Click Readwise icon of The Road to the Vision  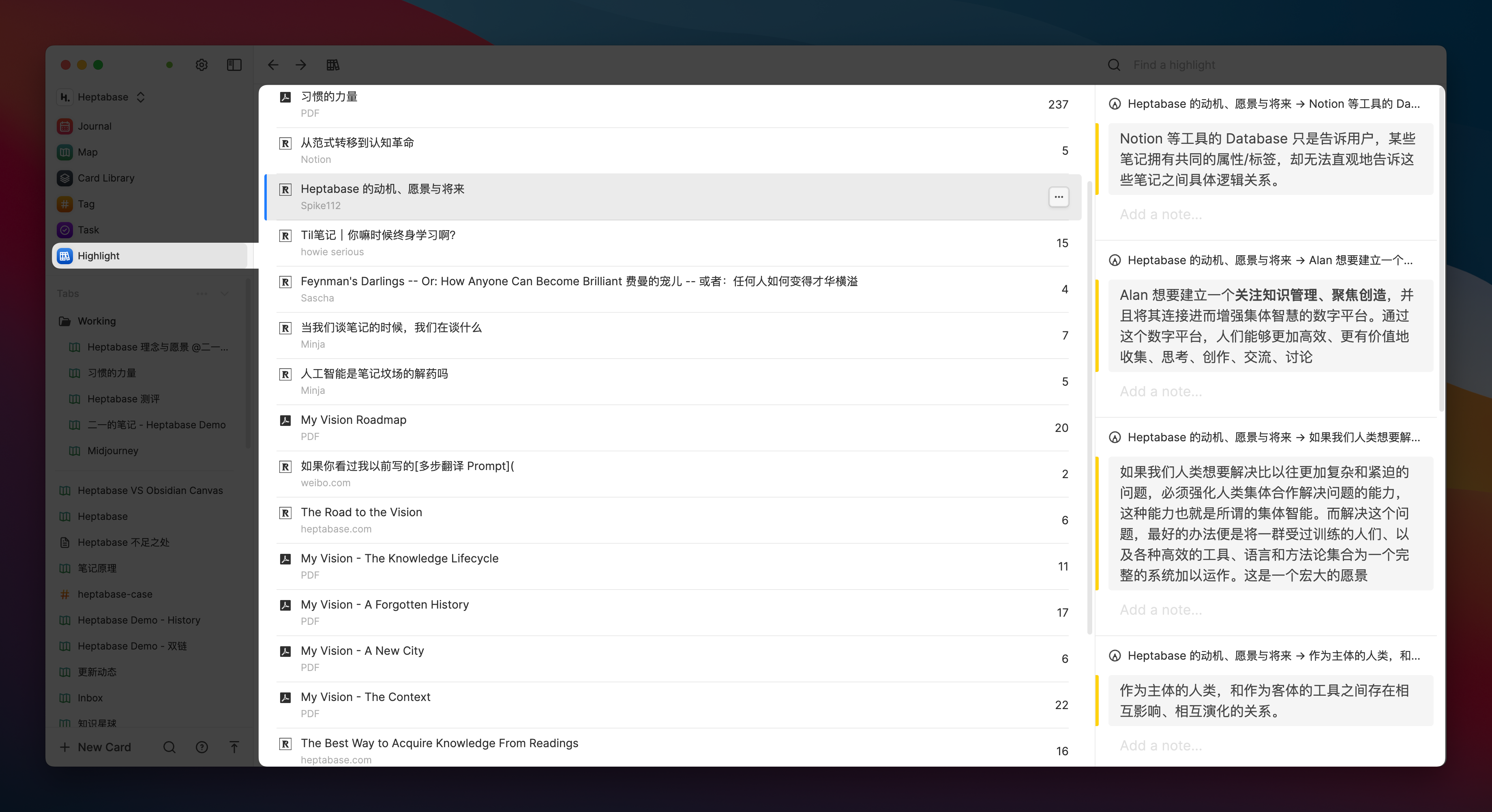[x=285, y=513]
